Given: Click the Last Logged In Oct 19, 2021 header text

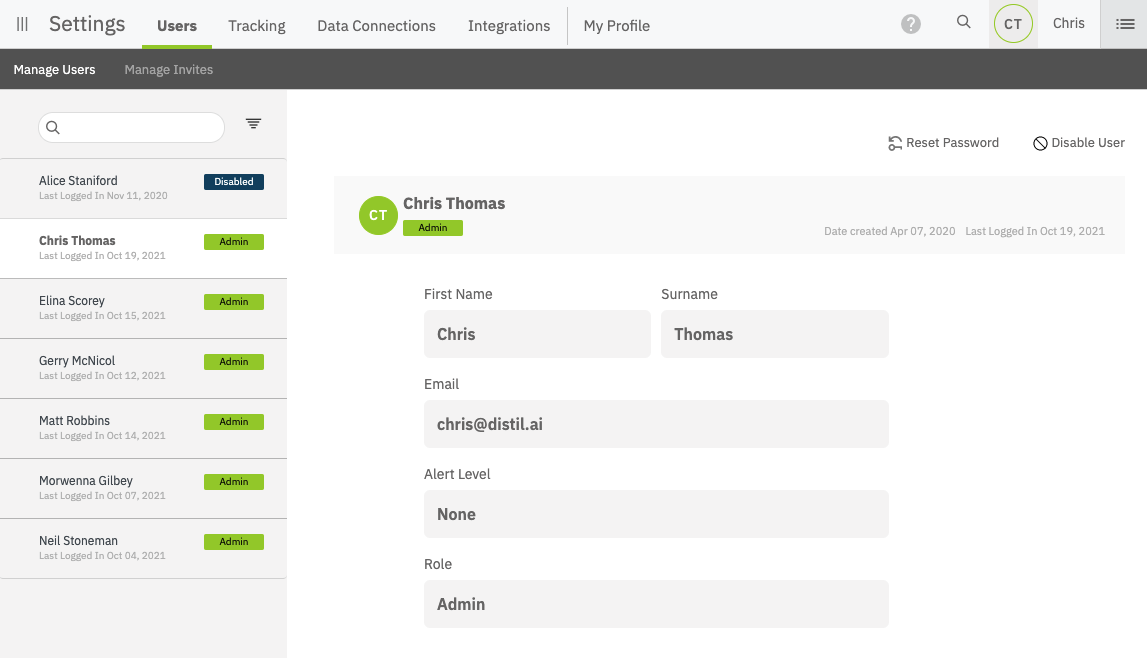Looking at the screenshot, I should click(x=1034, y=231).
